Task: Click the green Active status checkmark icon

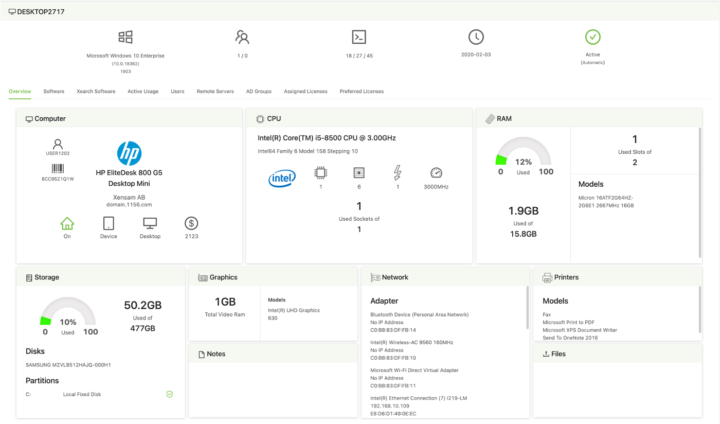Action: [x=592, y=37]
